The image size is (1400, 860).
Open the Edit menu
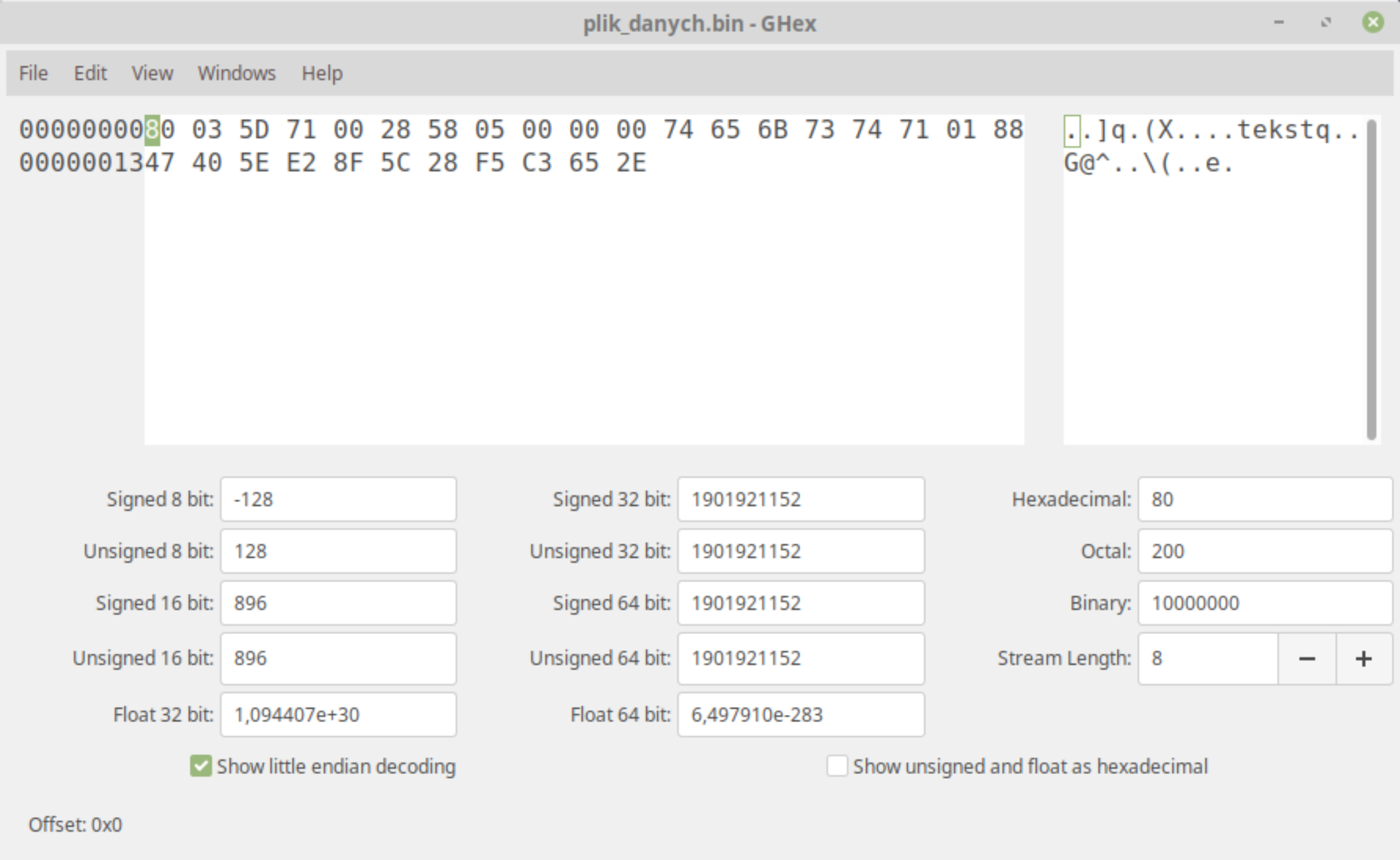tap(90, 73)
